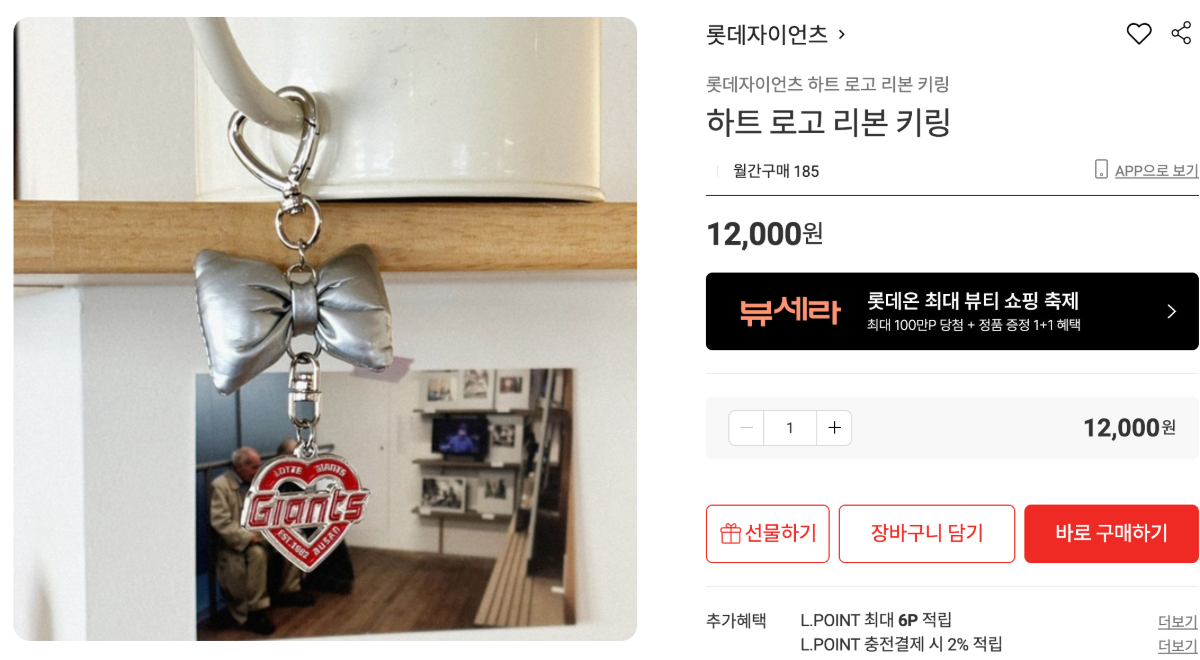Click the red 바로 구매하기 button
Image resolution: width=1200 pixels, height=660 pixels.
tap(1111, 534)
